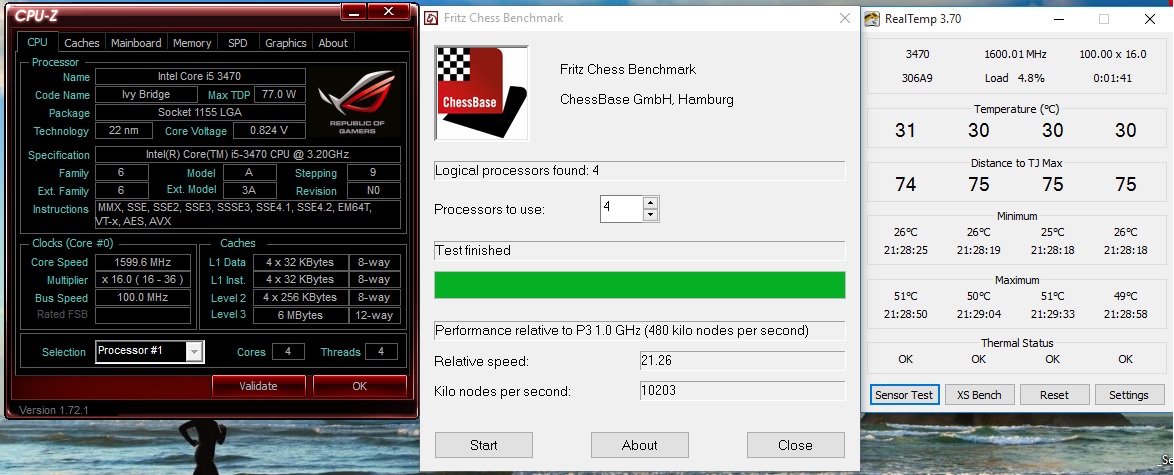This screenshot has height=475, width=1174.
Task: Click the Republic of Gamers logo
Action: coord(356,101)
